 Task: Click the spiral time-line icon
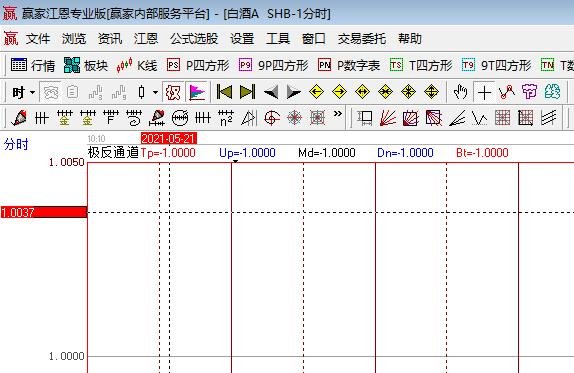[x=134, y=118]
